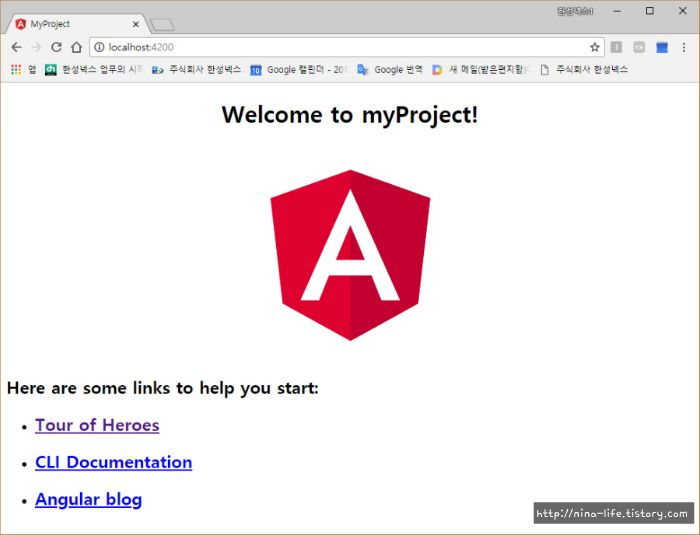
Task: Bookmark this page with the star icon
Action: click(x=594, y=47)
